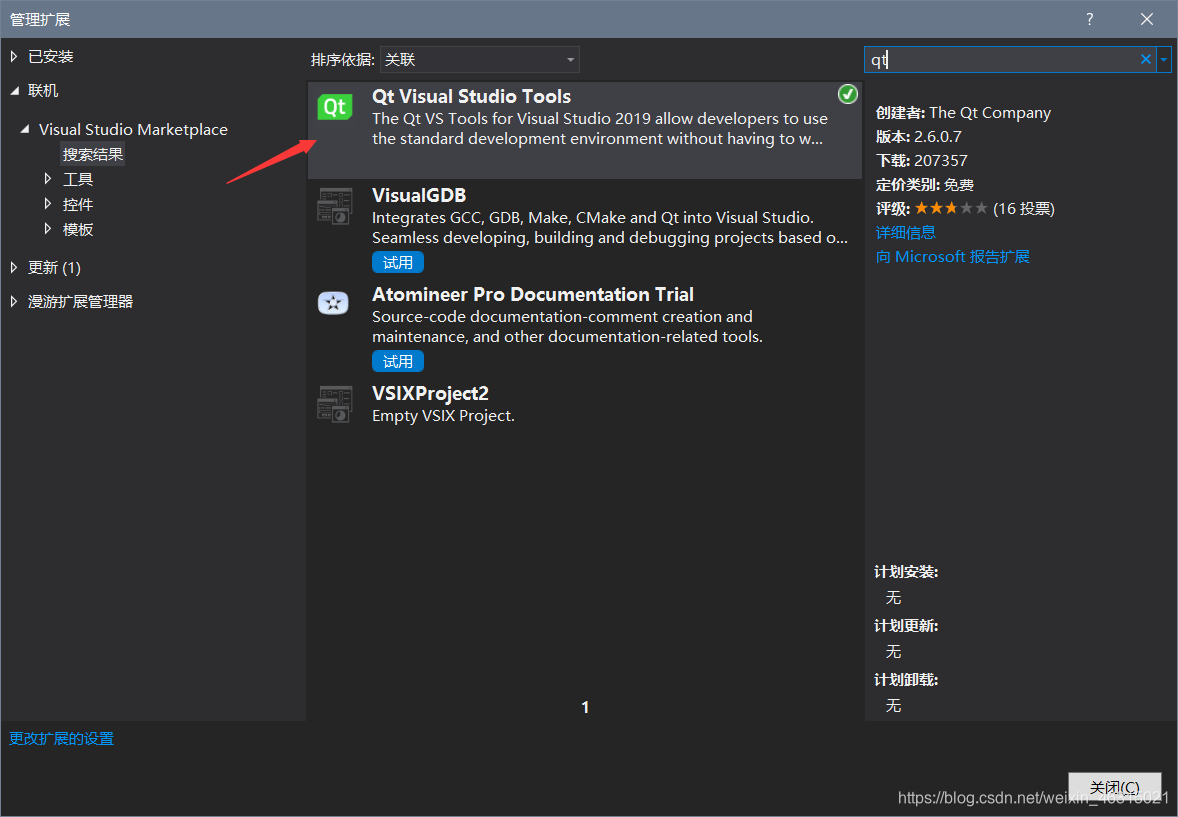Click 试用 button under Atomineer Pro
This screenshot has height=817, width=1178.
[398, 362]
